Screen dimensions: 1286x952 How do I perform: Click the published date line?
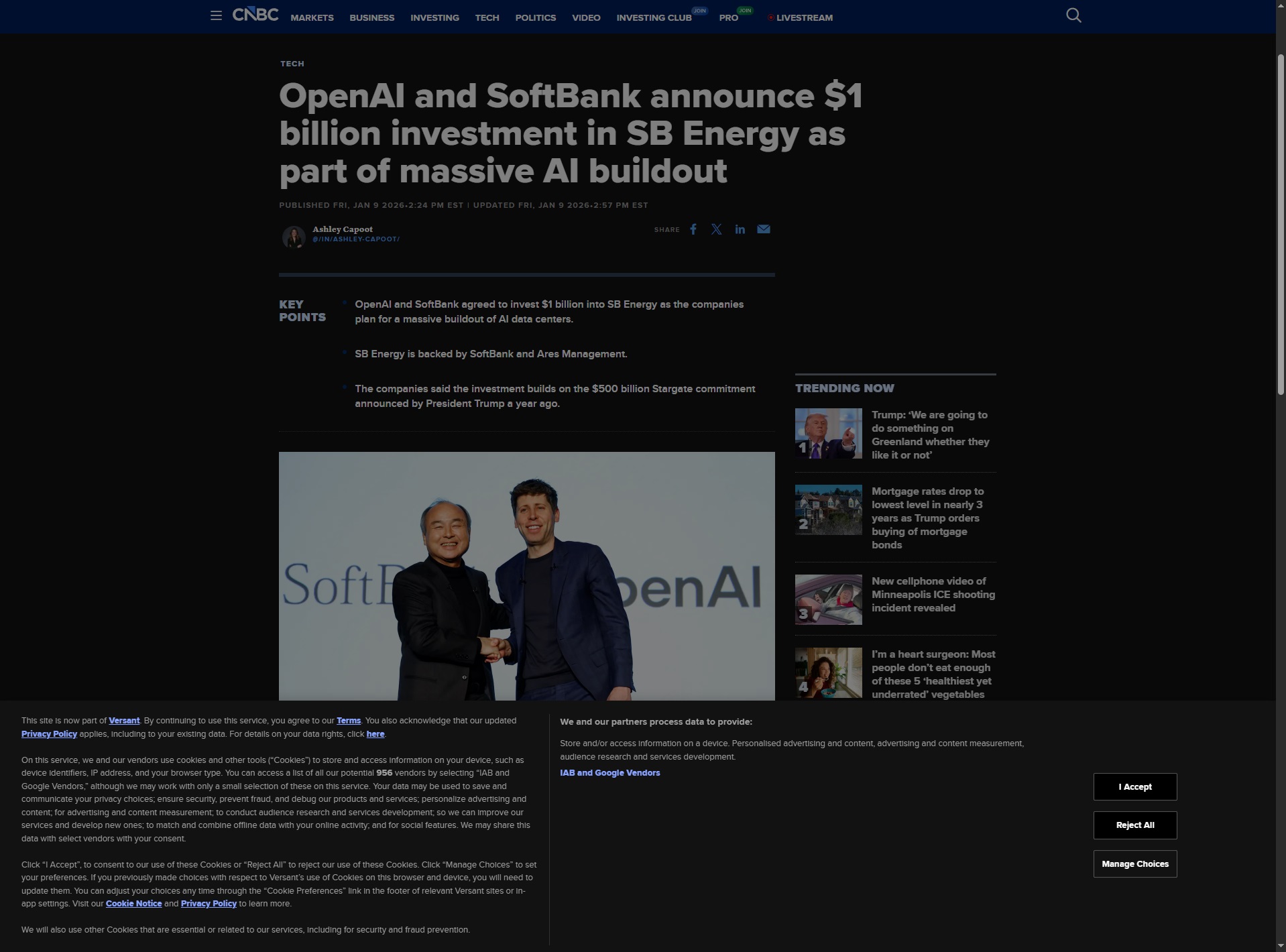(x=464, y=205)
